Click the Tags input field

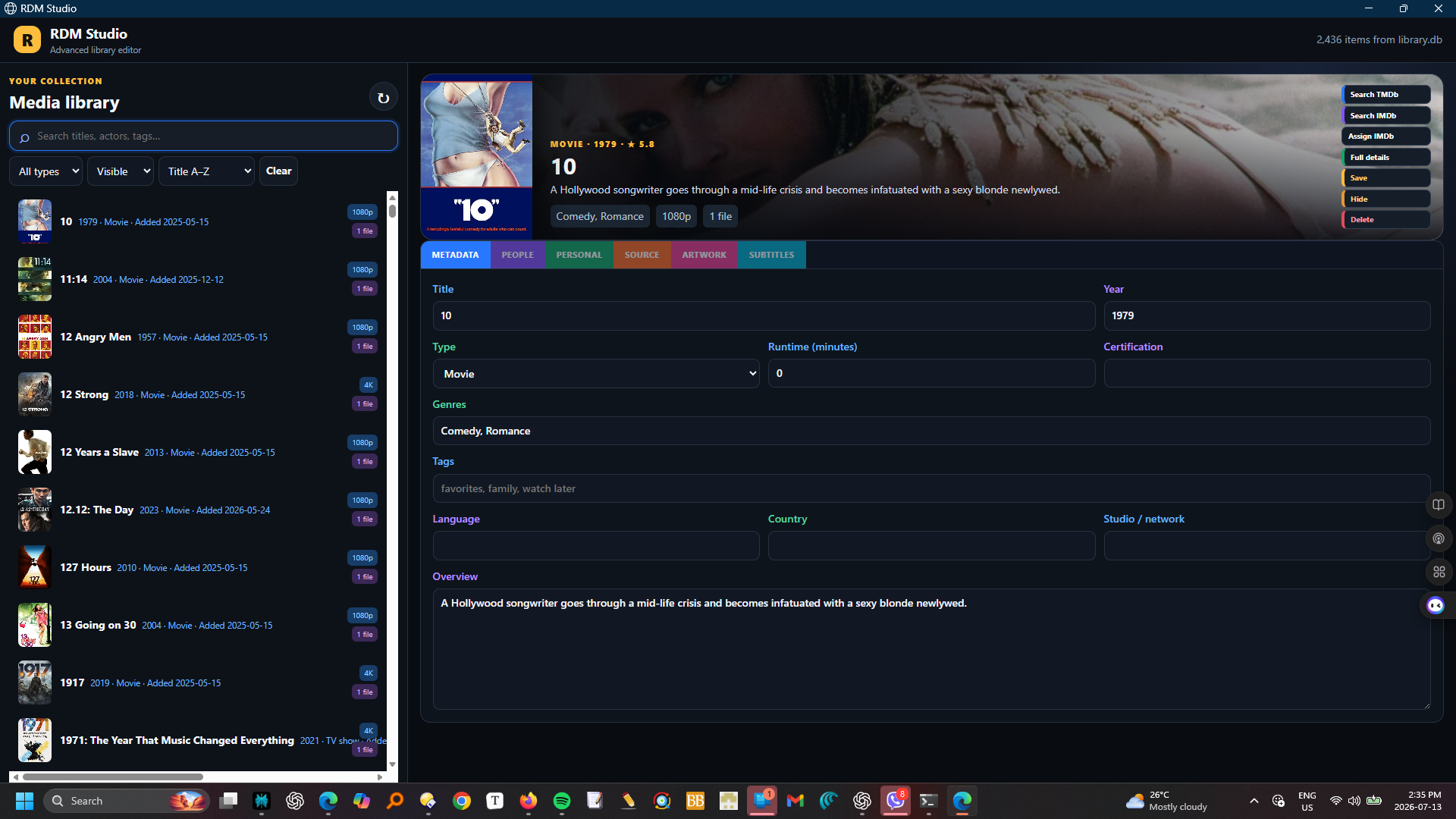(931, 488)
